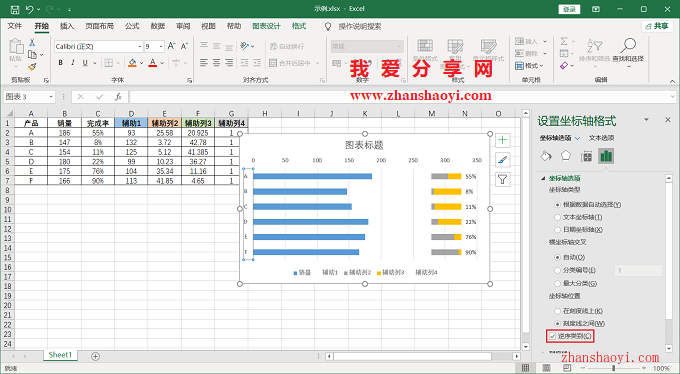Select the Sheet1 worksheet tab

(x=60, y=355)
